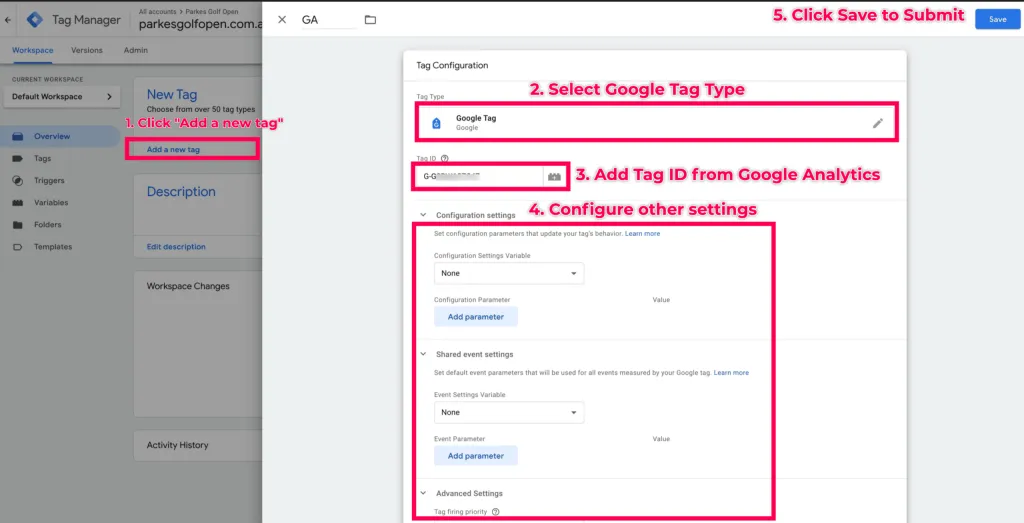Switch to the Versions tab
Viewport: 1024px width, 523px height.
(x=87, y=50)
